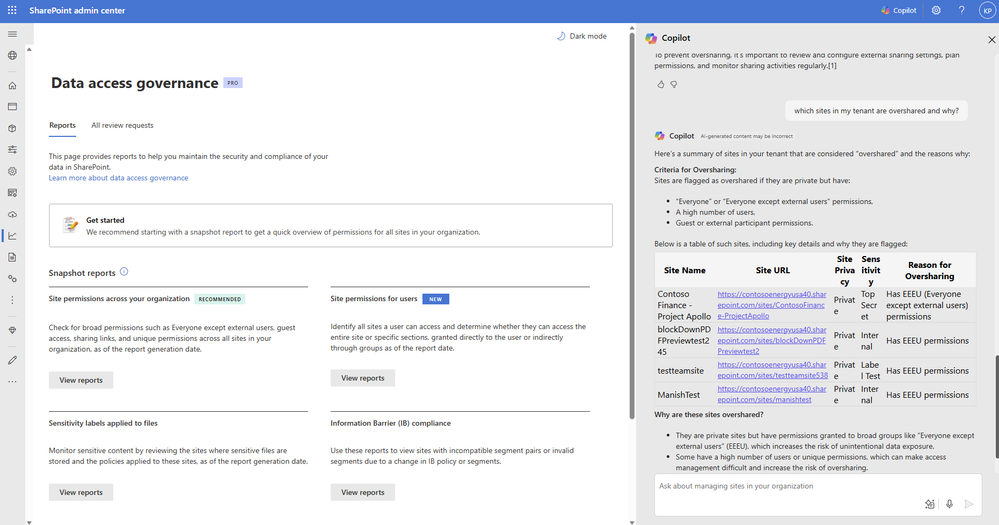Open the app launcher waffle icon
Screen dimensions: 999x525
pos(12,10)
